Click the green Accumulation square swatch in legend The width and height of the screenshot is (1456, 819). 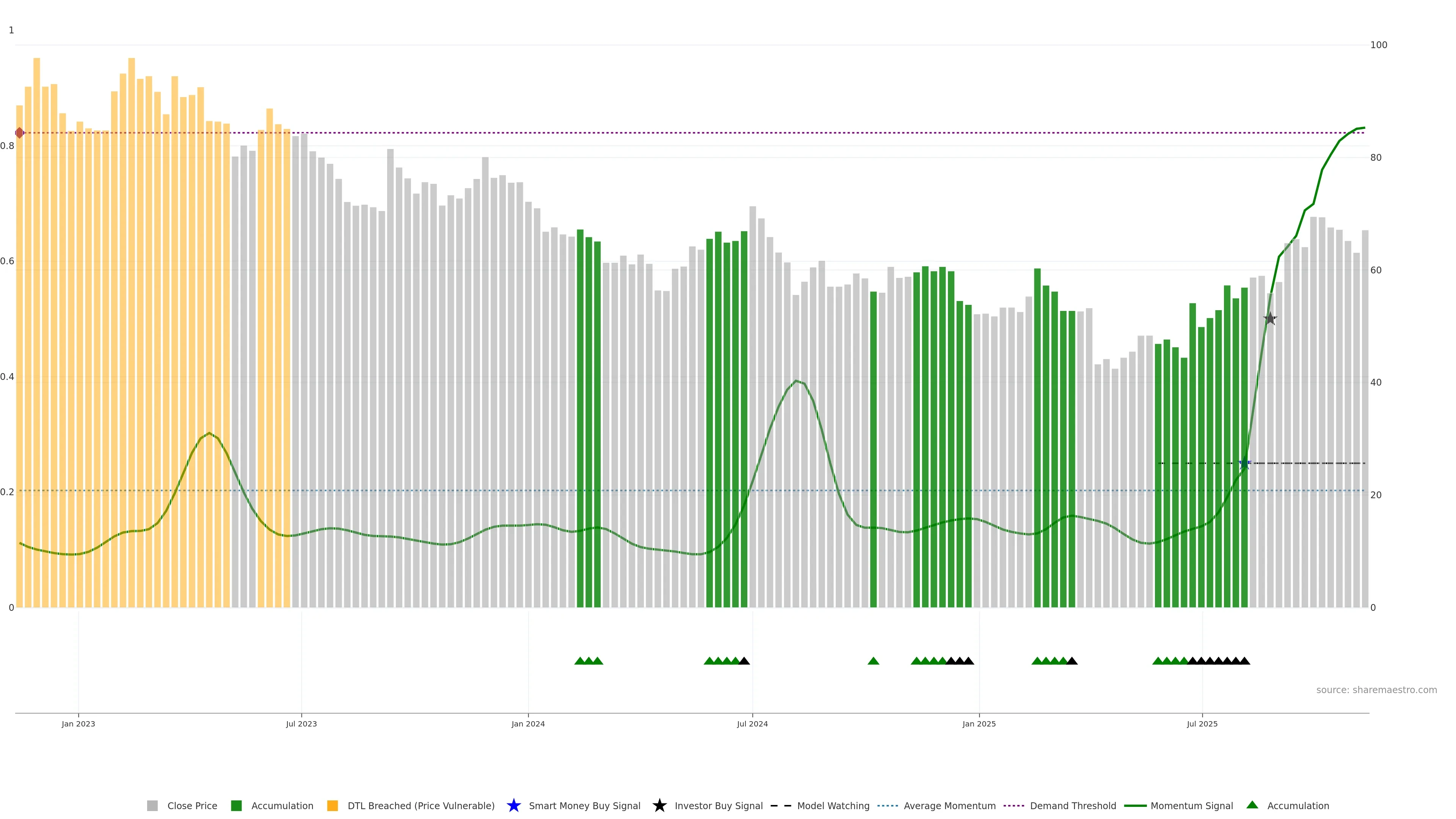(236, 806)
